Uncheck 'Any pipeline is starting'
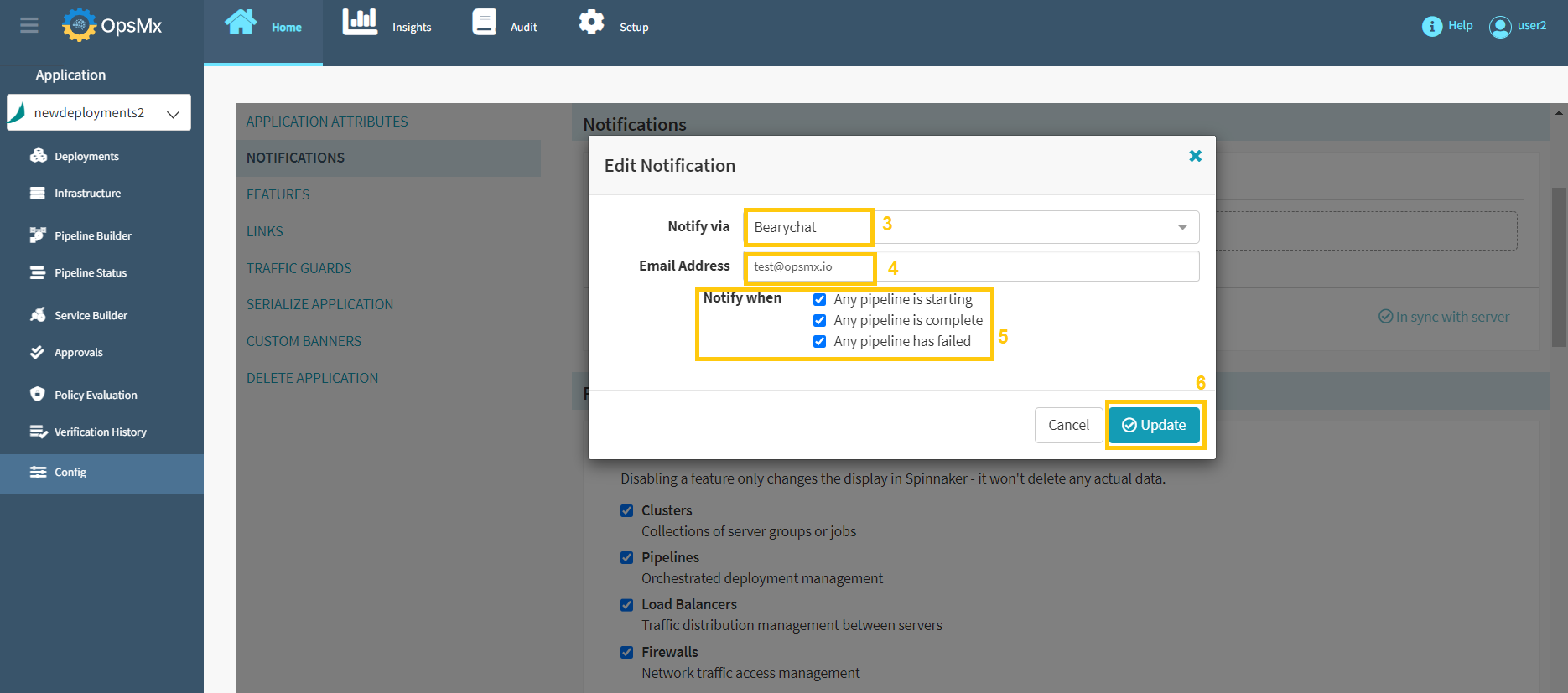The width and height of the screenshot is (1568, 693). (820, 300)
